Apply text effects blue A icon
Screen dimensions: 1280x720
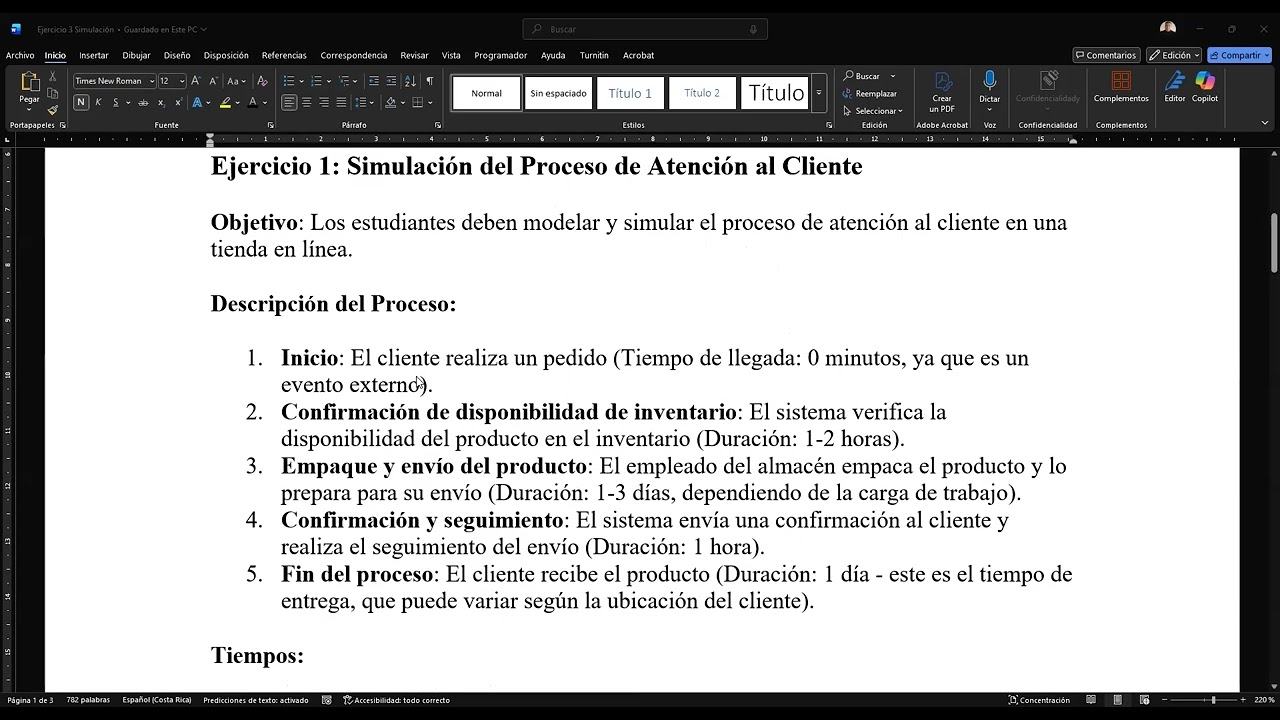click(x=197, y=102)
